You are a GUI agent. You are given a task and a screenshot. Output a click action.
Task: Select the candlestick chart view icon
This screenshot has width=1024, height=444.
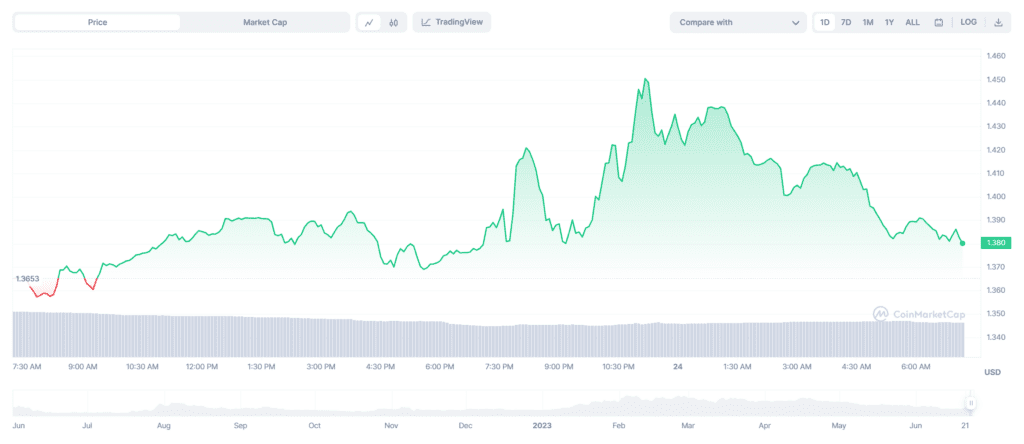pos(393,22)
